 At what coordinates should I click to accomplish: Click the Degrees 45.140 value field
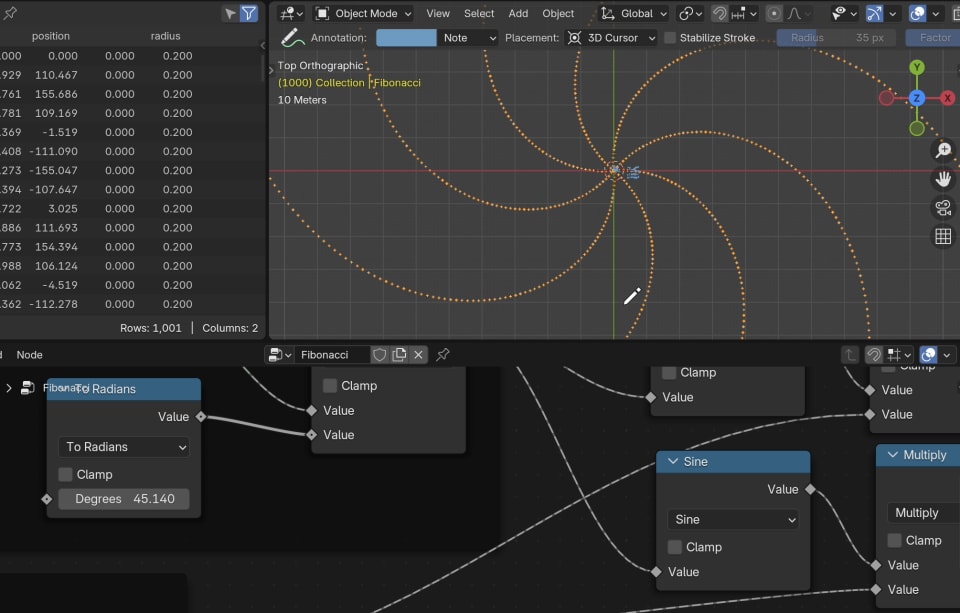[x=124, y=499]
